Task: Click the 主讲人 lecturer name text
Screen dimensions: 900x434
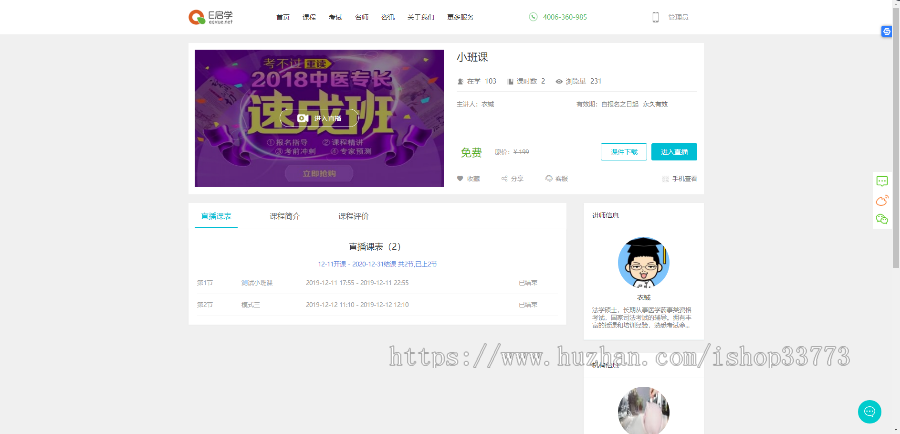Action: (475, 104)
